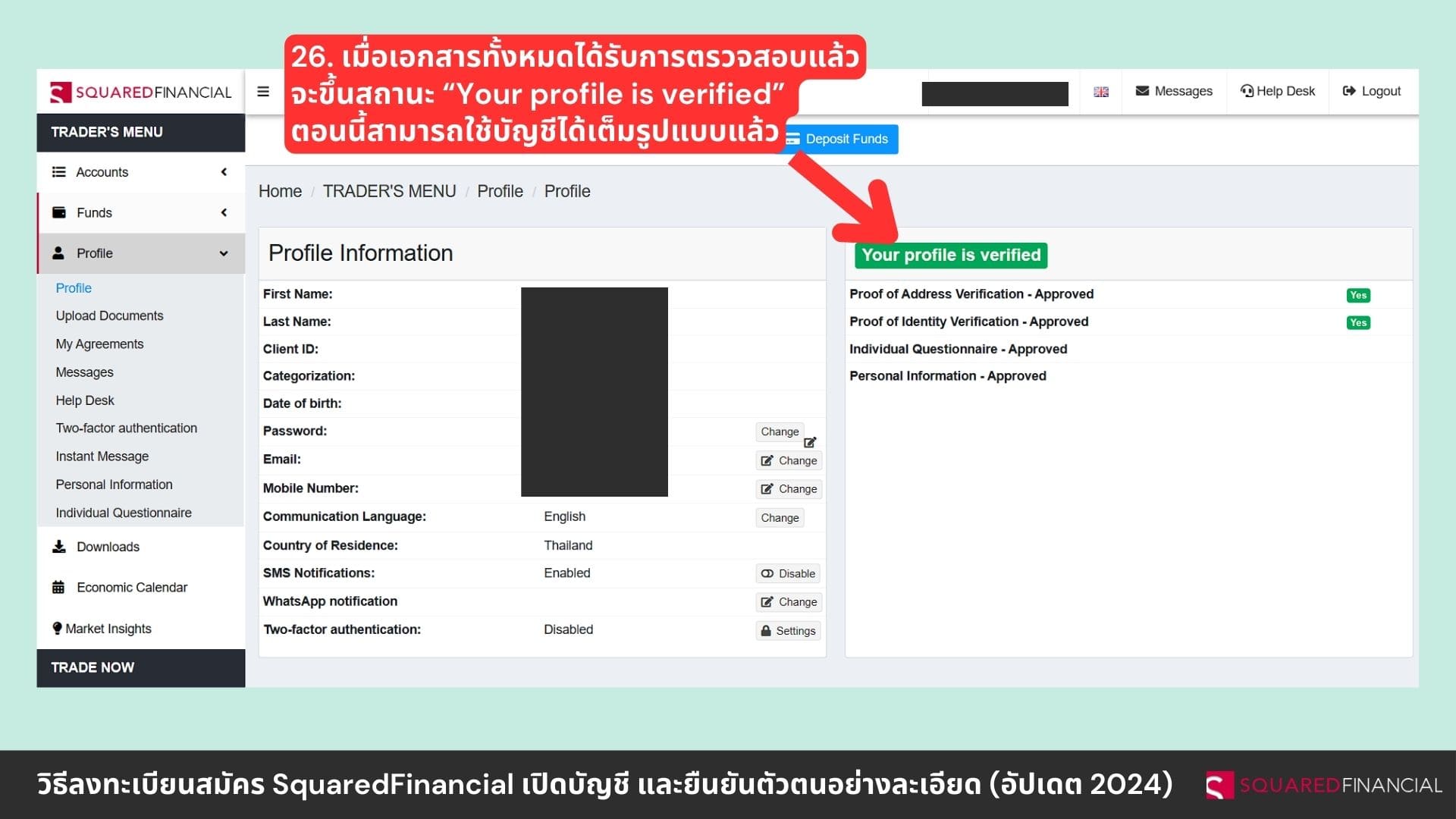Click Change next to WhatsApp notification
This screenshot has height=819, width=1456.
click(x=789, y=602)
